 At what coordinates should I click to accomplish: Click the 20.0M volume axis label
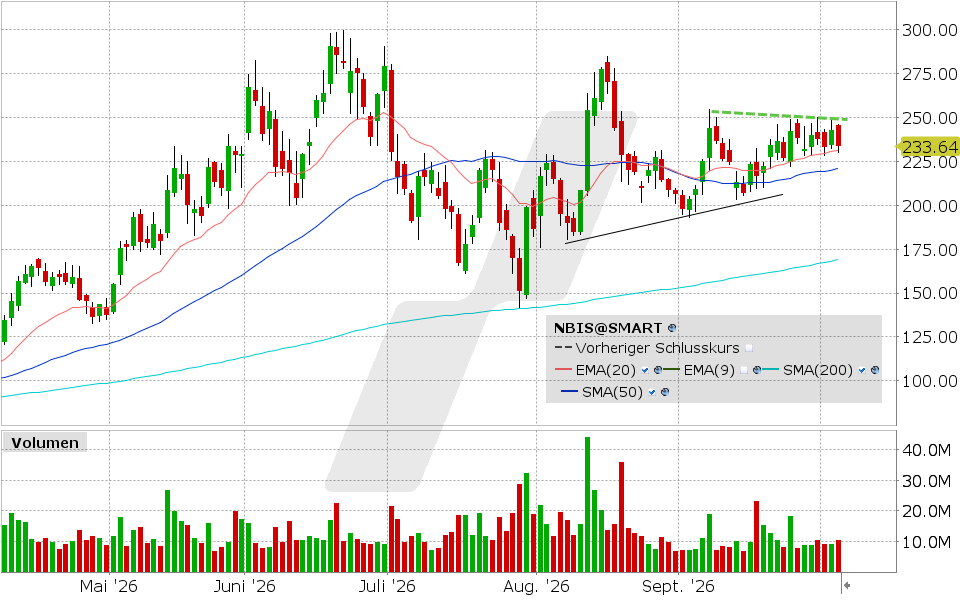coord(926,511)
